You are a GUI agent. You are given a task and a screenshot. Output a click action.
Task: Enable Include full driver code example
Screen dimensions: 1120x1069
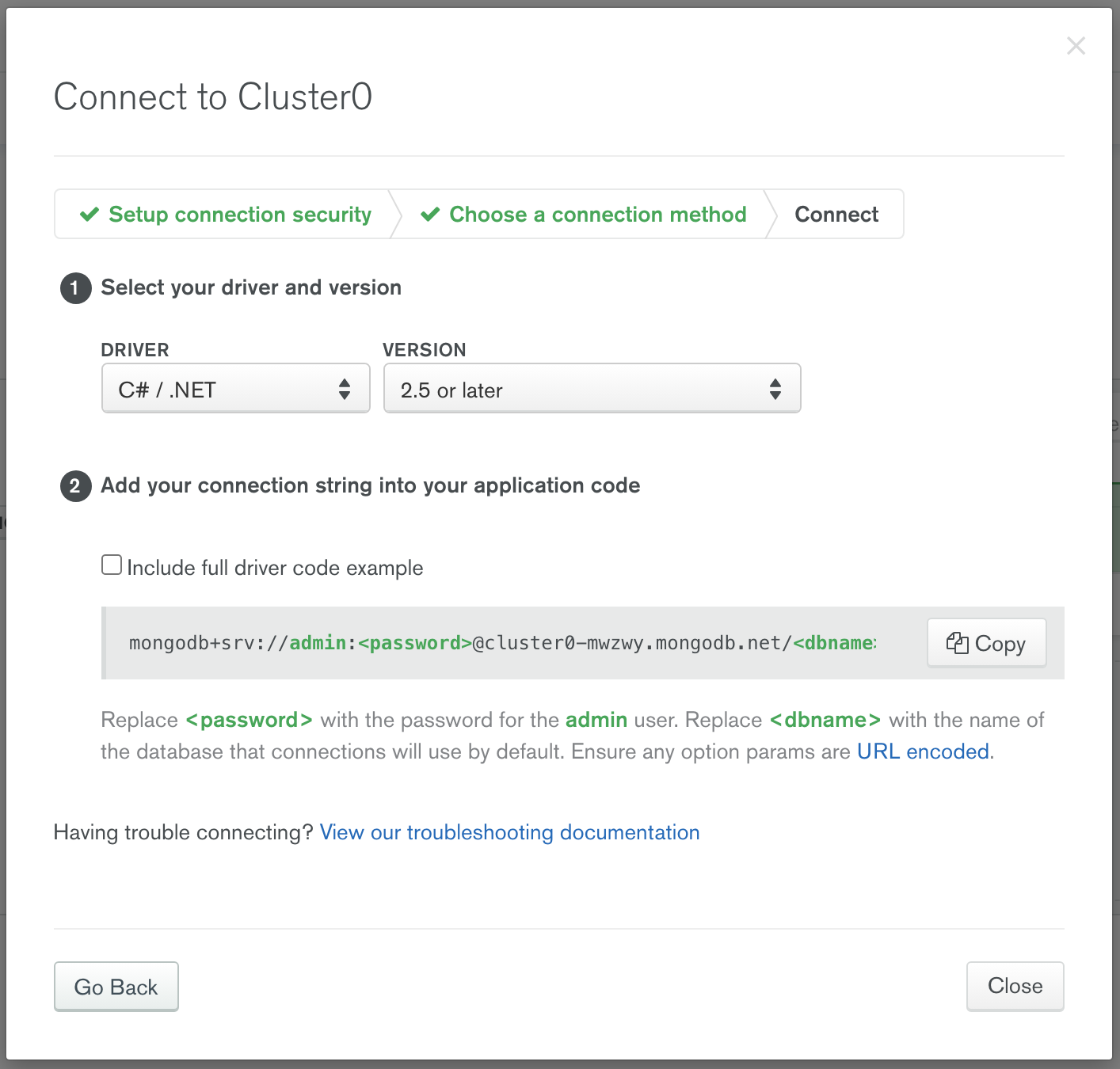coord(112,565)
